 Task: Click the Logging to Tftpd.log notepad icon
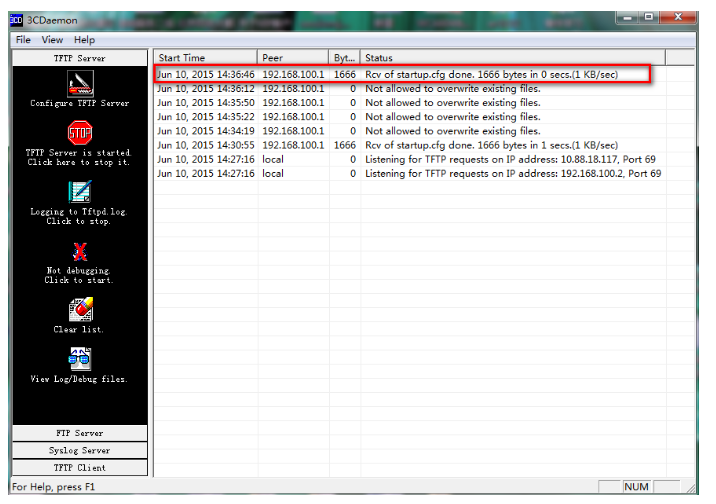80,192
